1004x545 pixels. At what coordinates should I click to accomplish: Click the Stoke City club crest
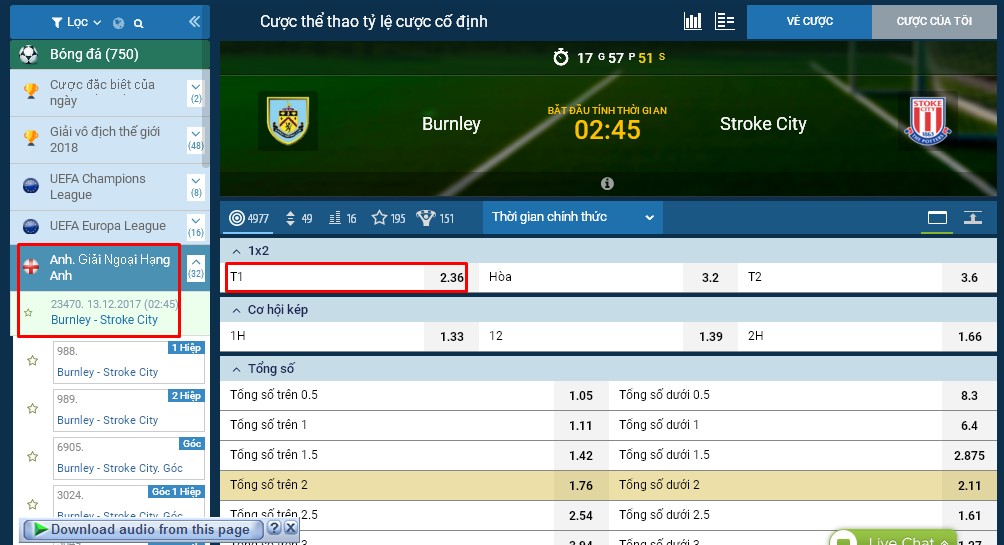(x=928, y=121)
